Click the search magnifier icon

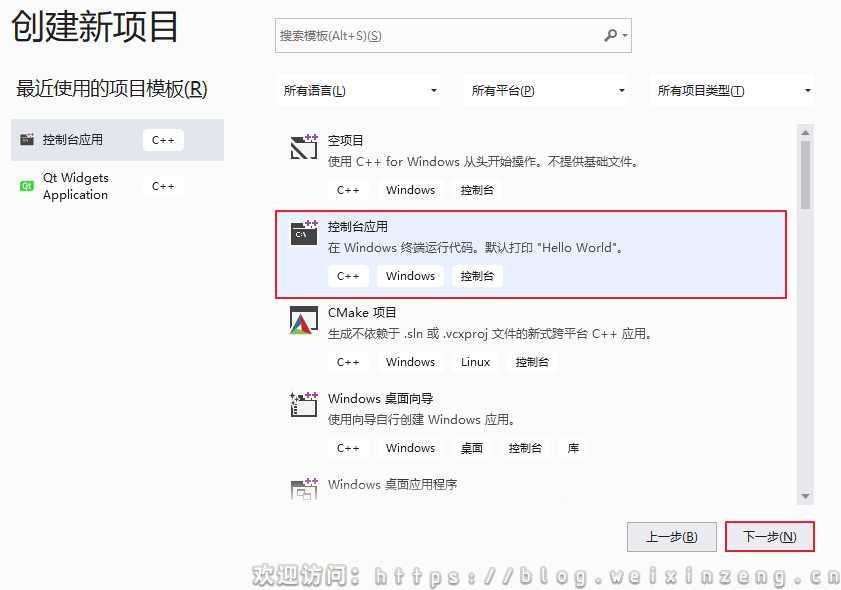click(x=610, y=35)
